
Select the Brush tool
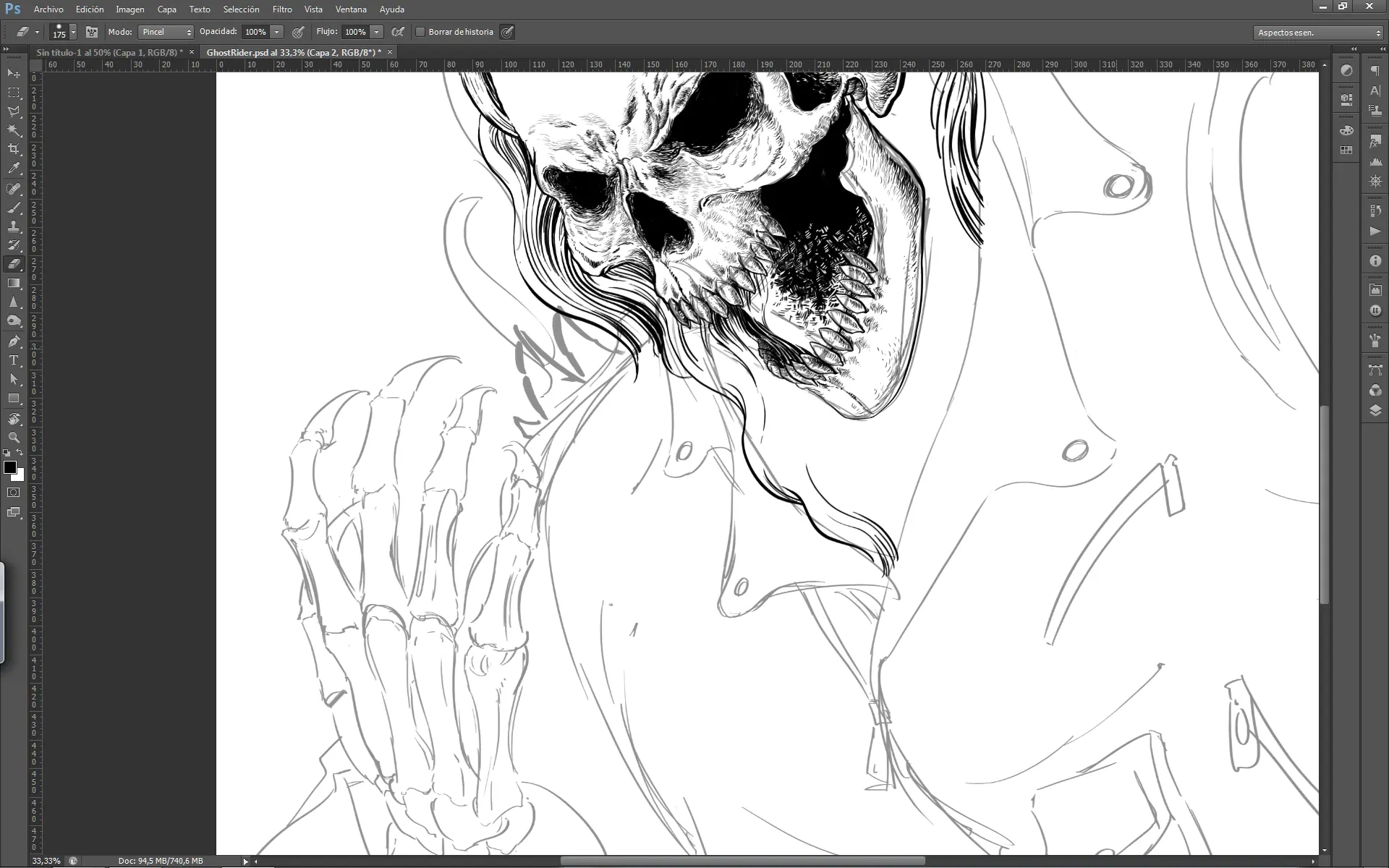coord(14,208)
